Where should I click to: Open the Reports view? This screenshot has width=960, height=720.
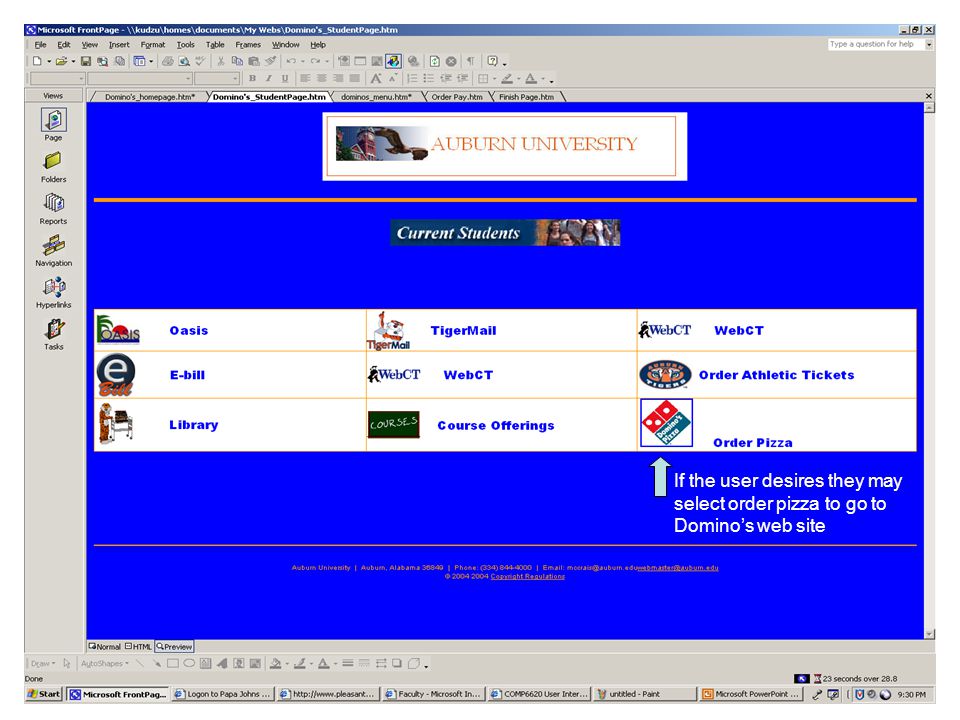(53, 209)
